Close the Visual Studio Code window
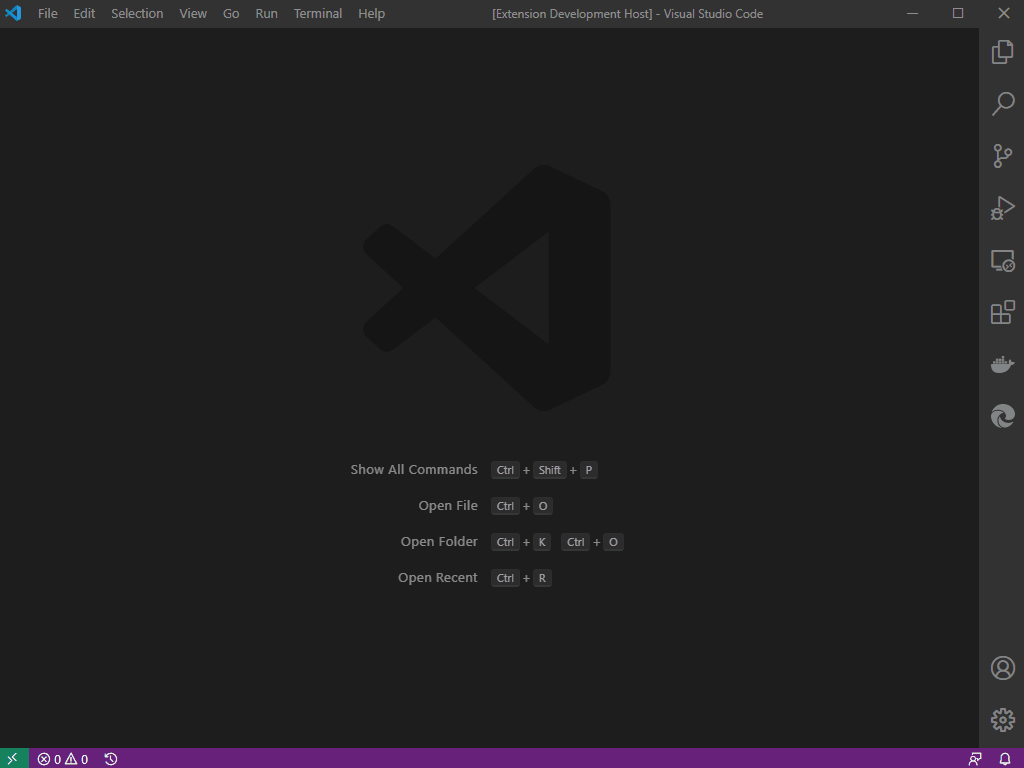The height and width of the screenshot is (768, 1024). pyautogui.click(x=1004, y=13)
